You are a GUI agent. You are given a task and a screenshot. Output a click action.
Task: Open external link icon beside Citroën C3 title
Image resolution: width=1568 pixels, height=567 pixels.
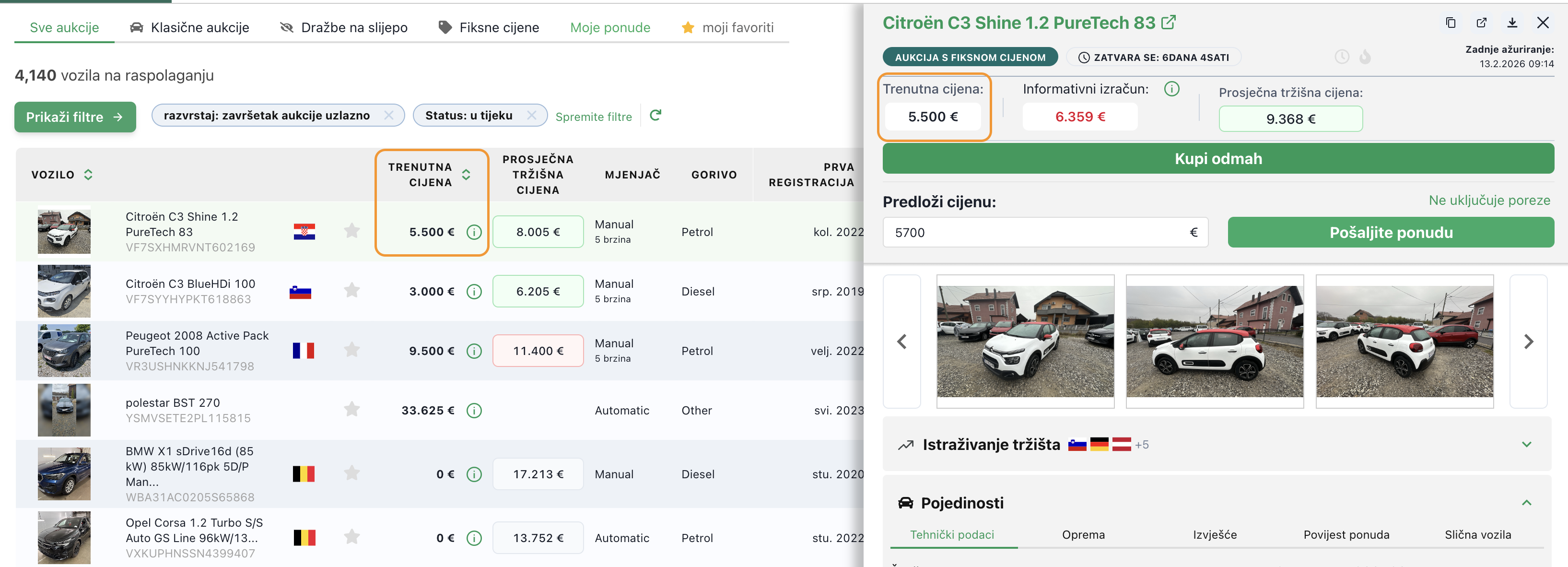pos(1169,23)
